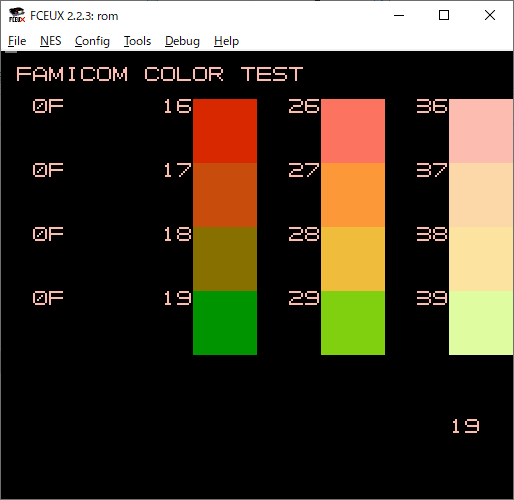Image resolution: width=514 pixels, height=500 pixels.
Task: Maximize the FCEUX window
Action: 444,15
